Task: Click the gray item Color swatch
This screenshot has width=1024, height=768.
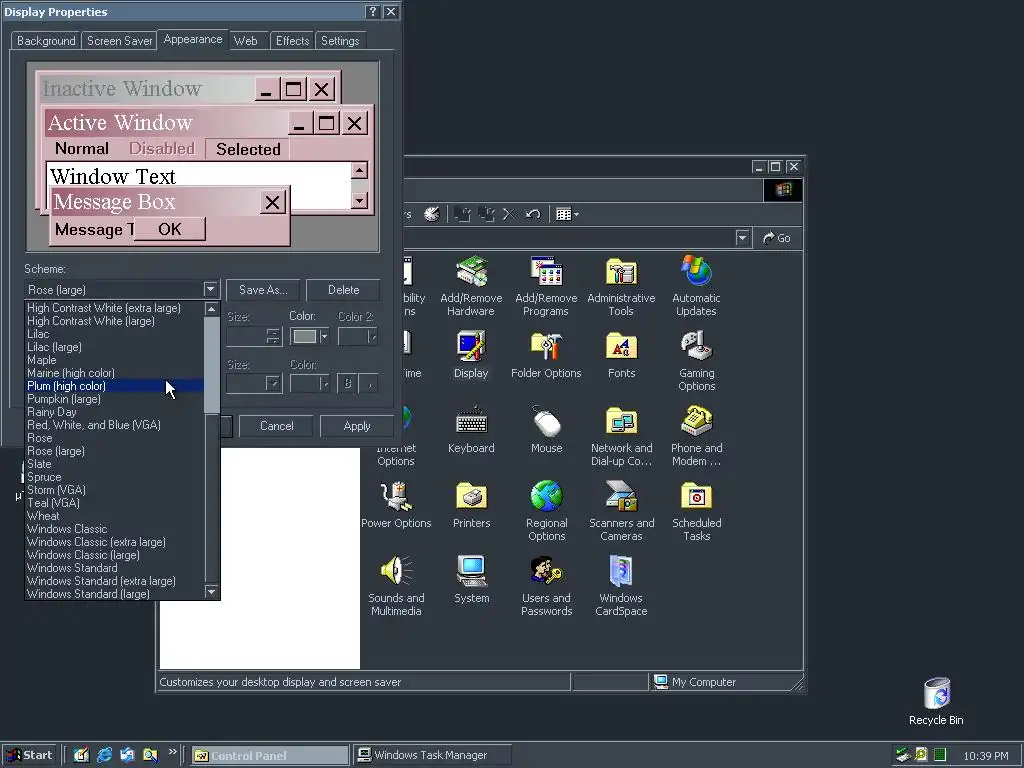Action: tap(304, 336)
